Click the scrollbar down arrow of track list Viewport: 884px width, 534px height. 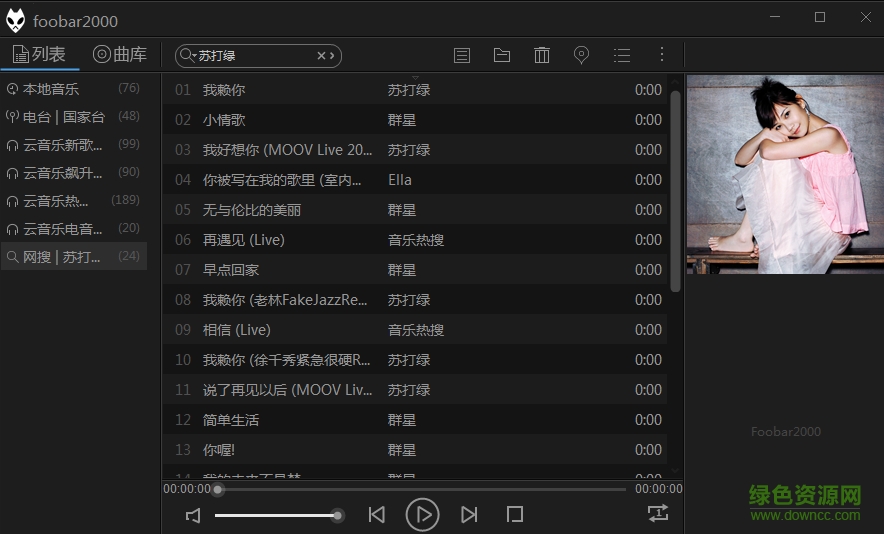[675, 471]
